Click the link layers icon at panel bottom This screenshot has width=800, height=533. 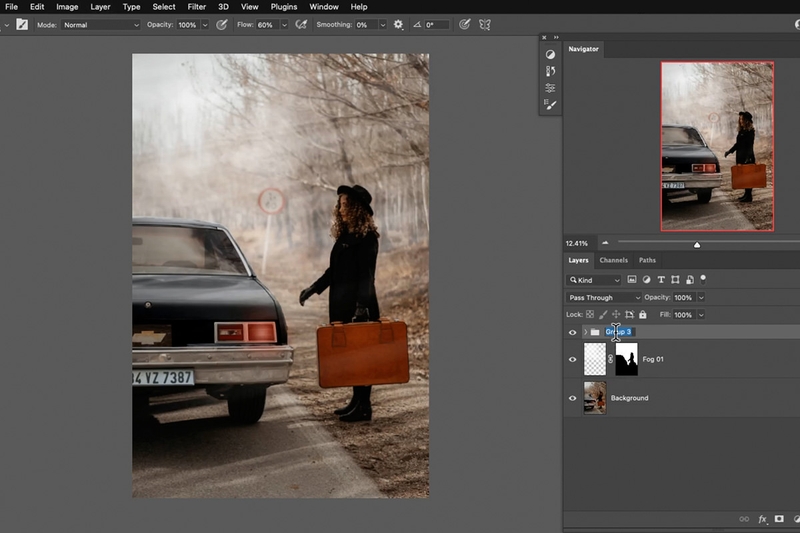744,519
